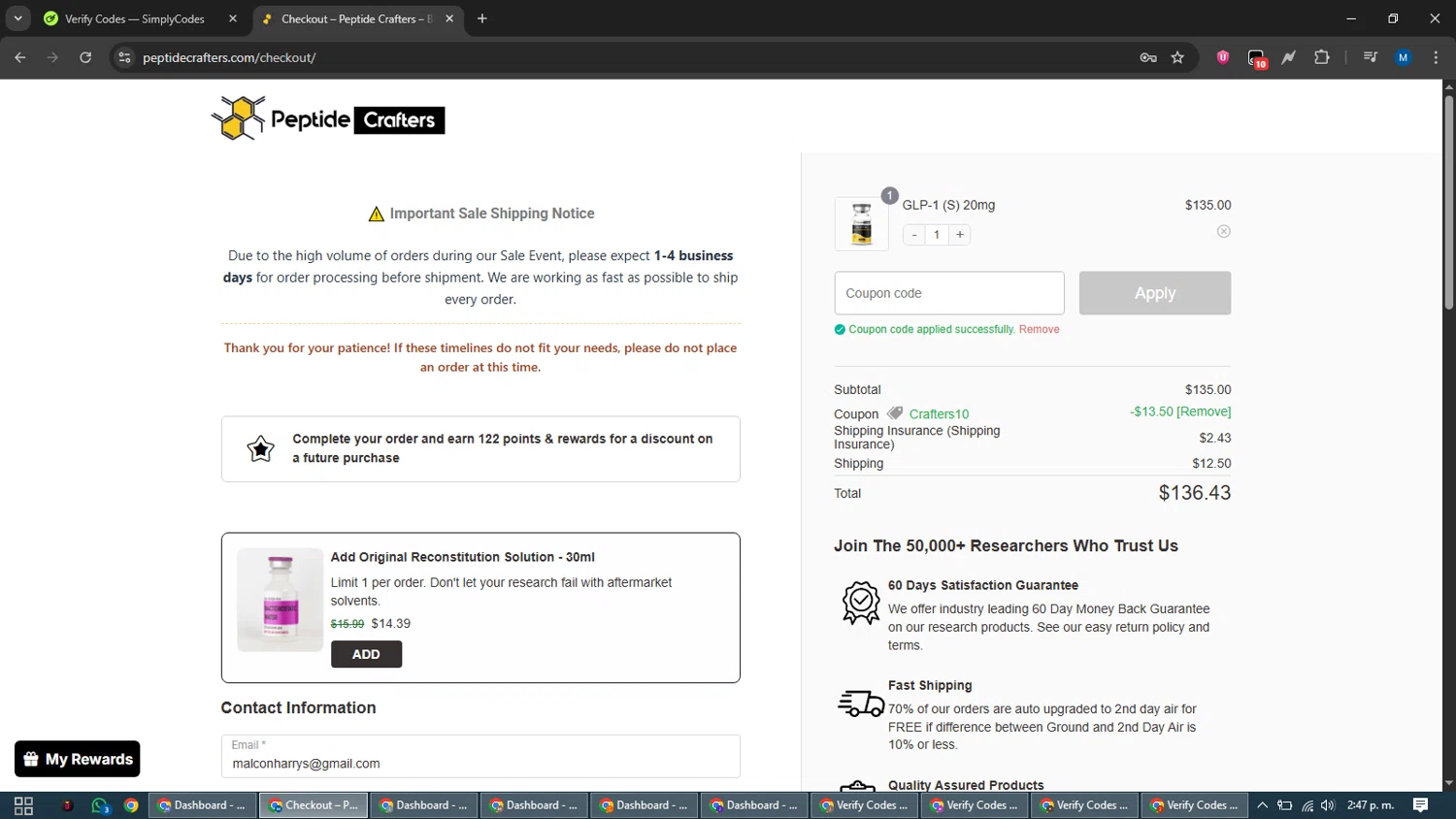Open WhatsApp from the taskbar
The height and width of the screenshot is (819, 1456).
[100, 805]
